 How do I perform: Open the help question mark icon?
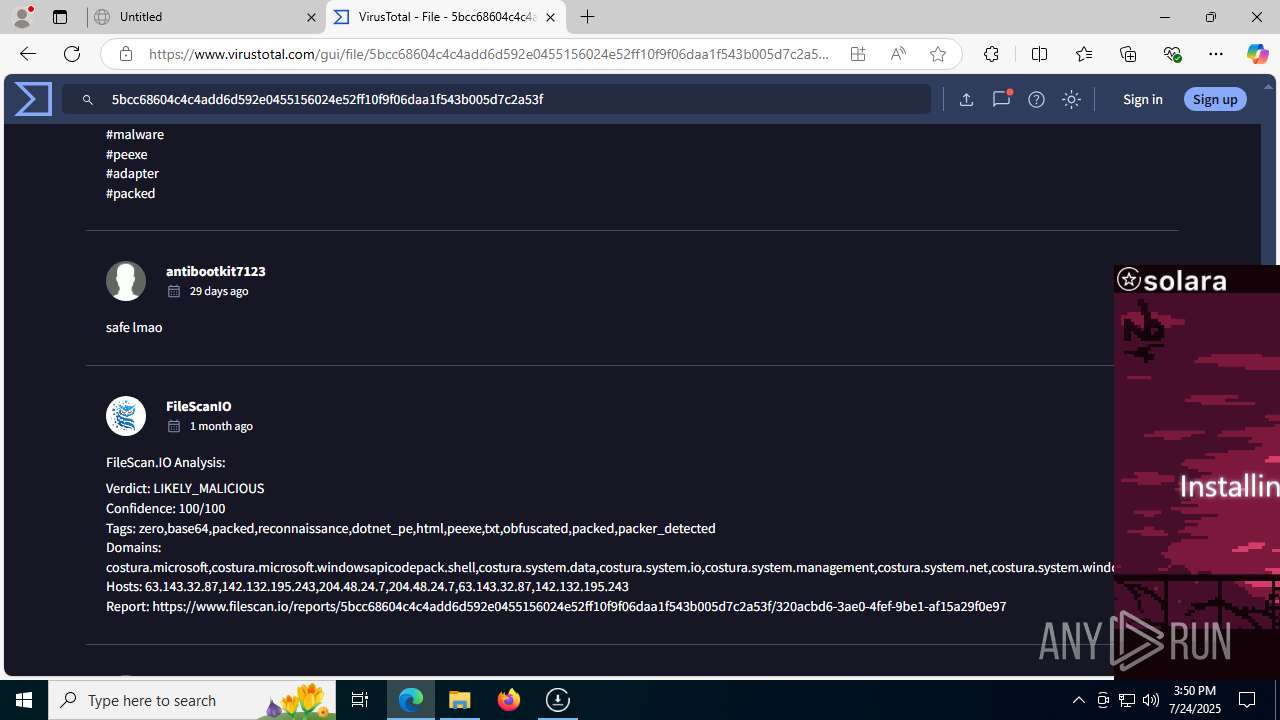click(x=1036, y=99)
